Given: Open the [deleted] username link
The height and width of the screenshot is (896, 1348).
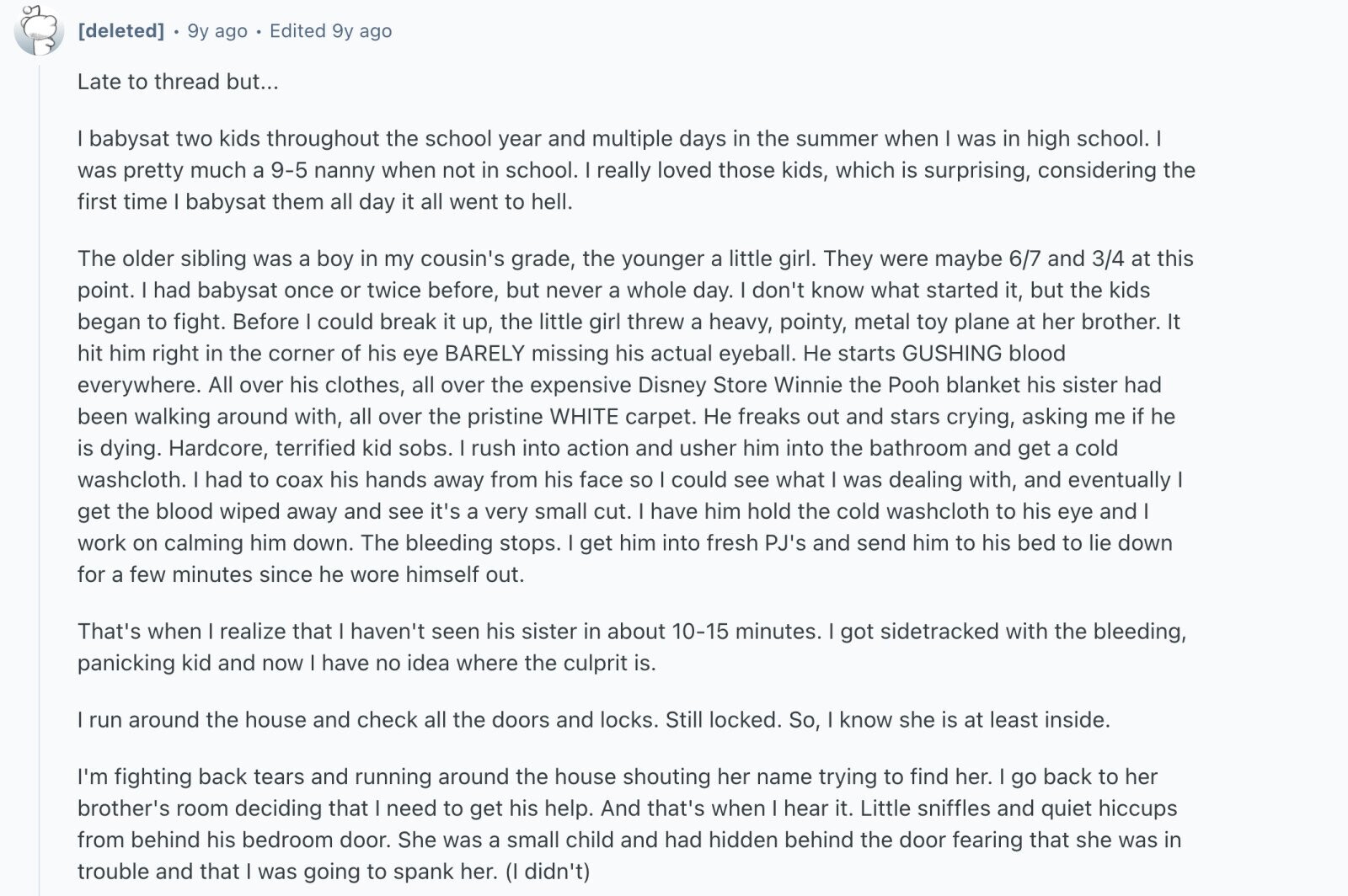Looking at the screenshot, I should click(120, 31).
